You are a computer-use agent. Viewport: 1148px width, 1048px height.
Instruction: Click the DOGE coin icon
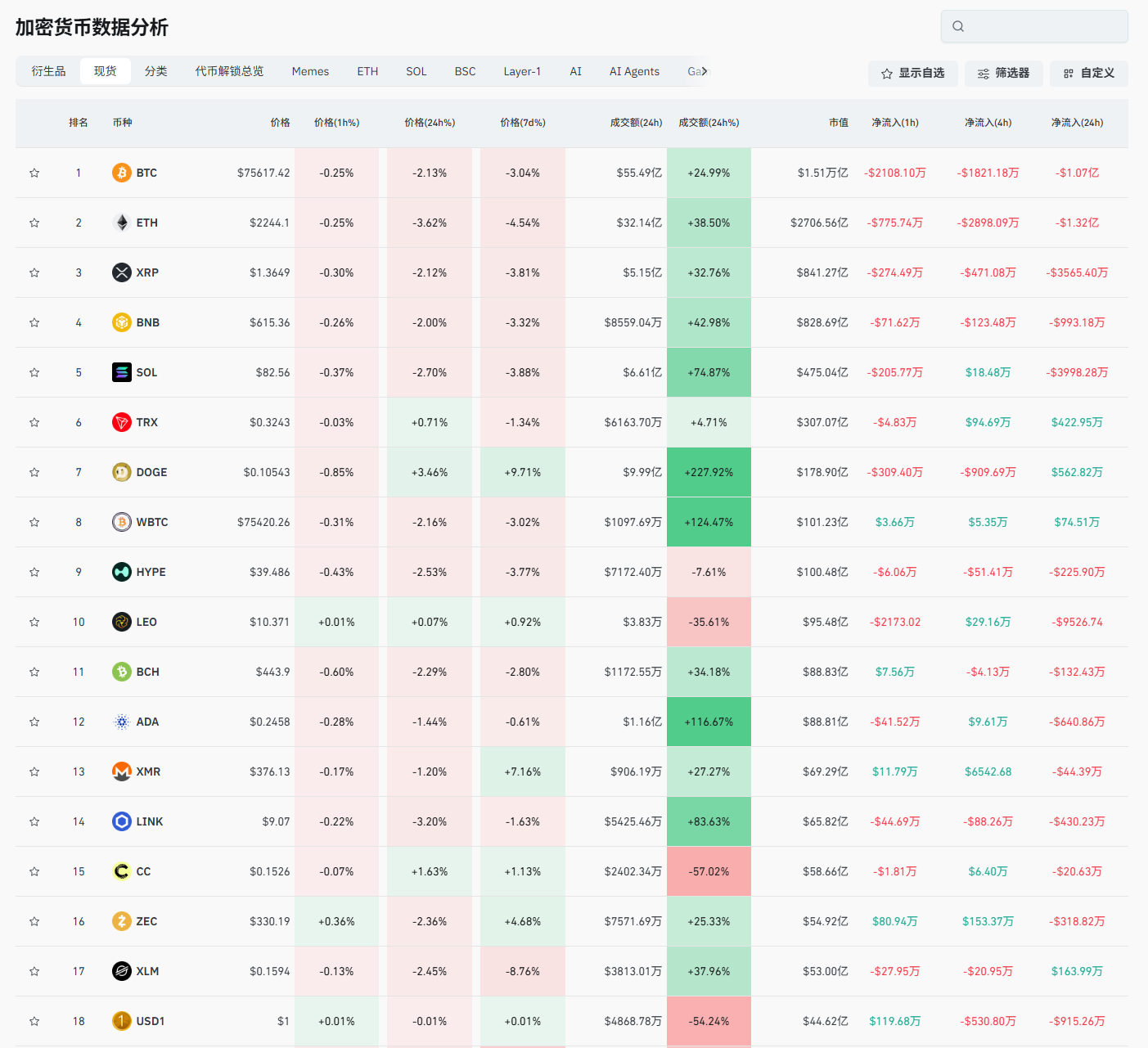tap(122, 472)
